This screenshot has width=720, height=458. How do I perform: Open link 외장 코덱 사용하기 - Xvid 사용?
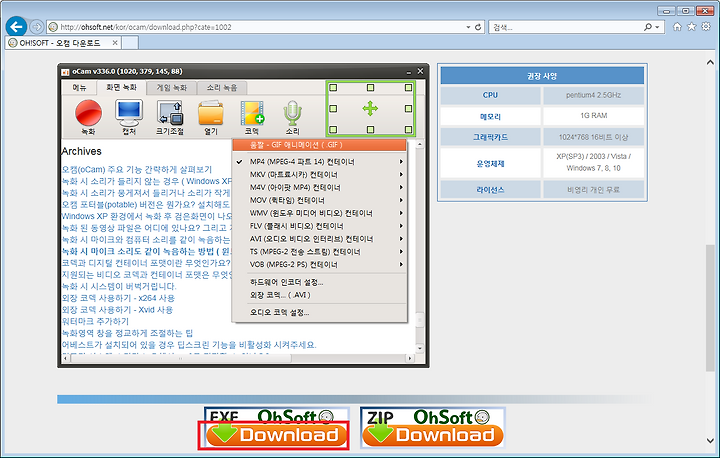click(x=117, y=310)
